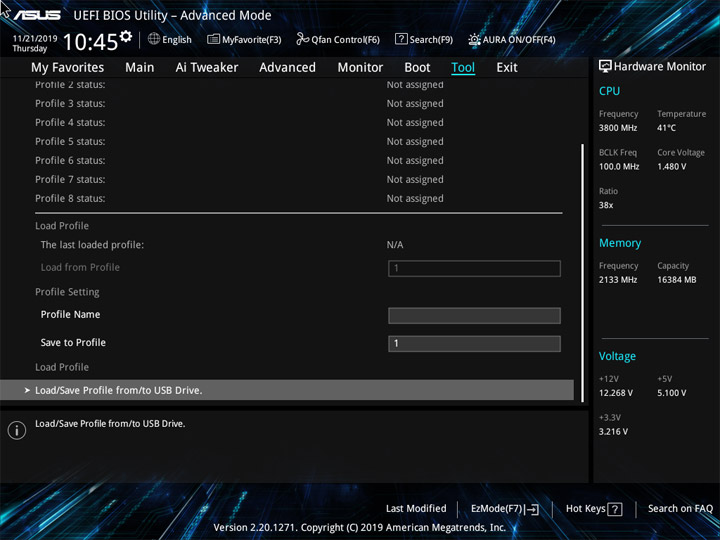Image resolution: width=720 pixels, height=540 pixels.
Task: Click the Version 2.20.1271 copyright text
Action: point(360,528)
